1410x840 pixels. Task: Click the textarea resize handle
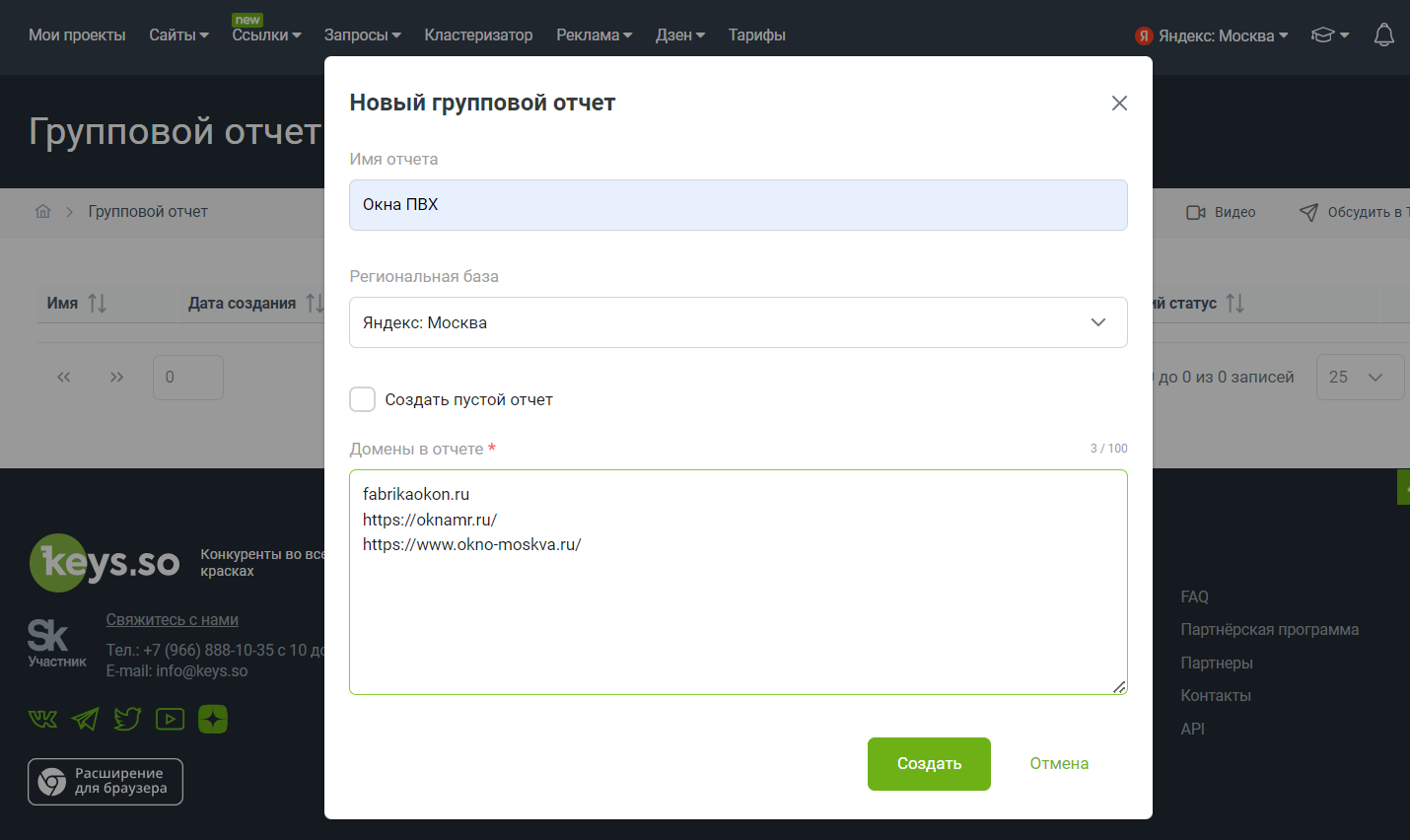pyautogui.click(x=1119, y=687)
